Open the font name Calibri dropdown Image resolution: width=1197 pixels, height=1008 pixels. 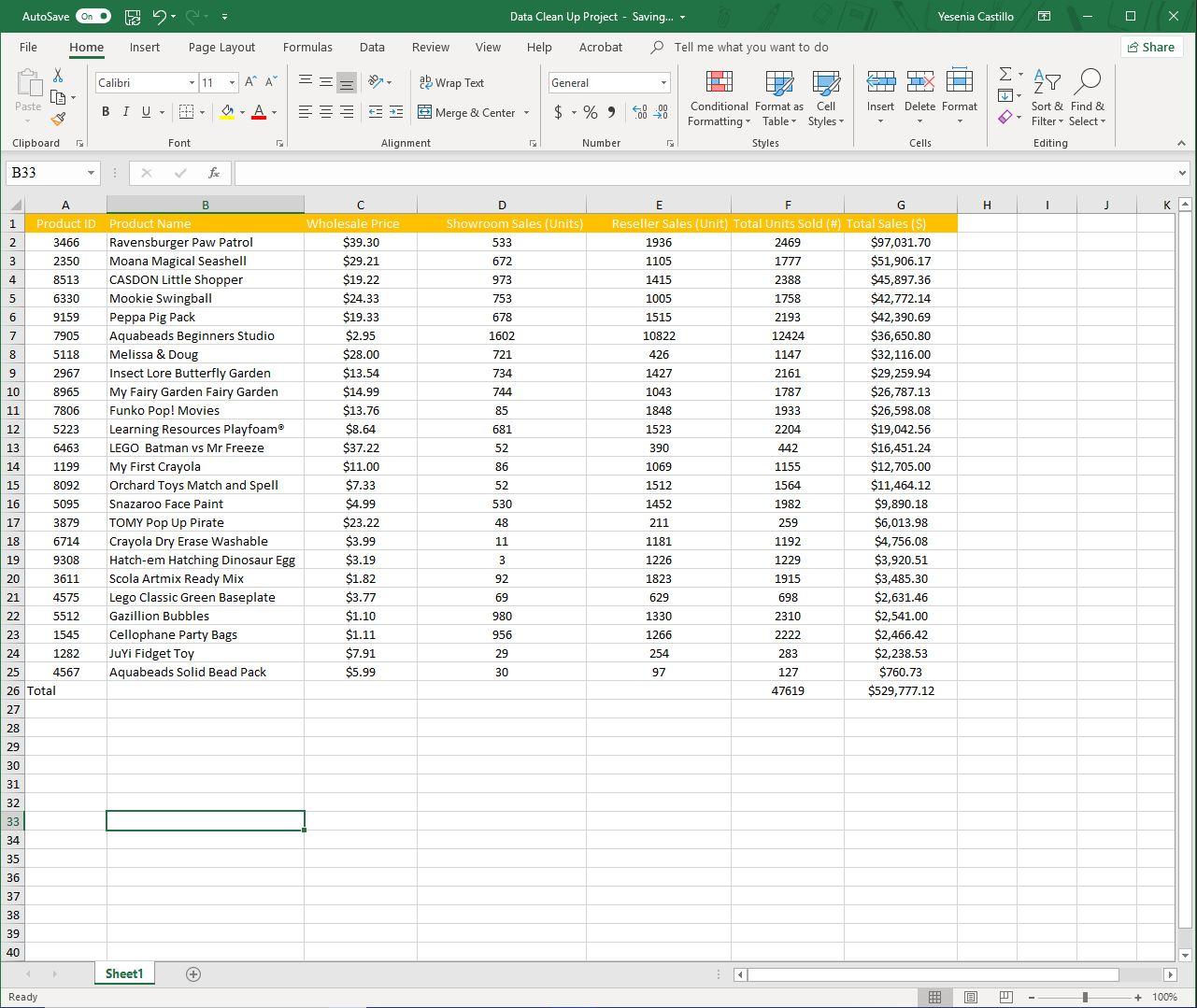coord(192,83)
